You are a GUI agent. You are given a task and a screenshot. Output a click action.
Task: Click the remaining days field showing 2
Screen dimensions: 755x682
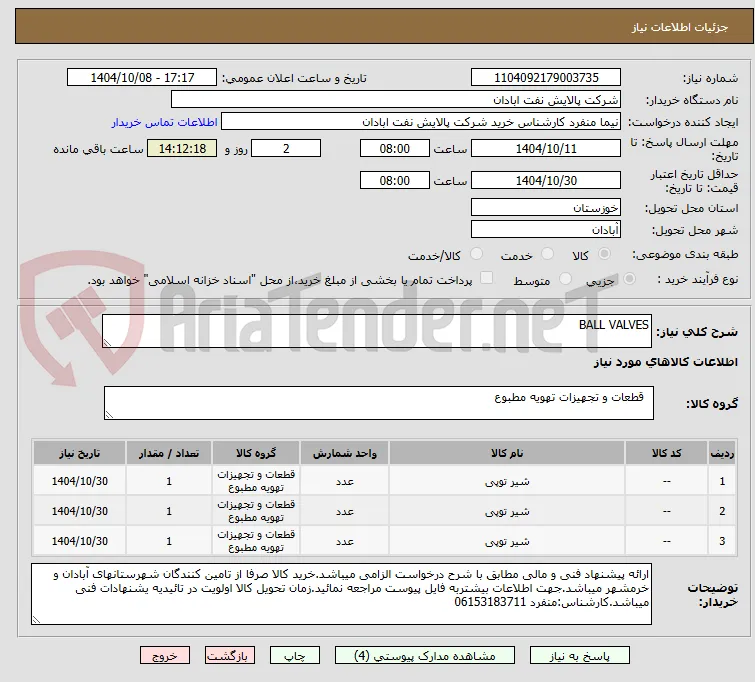pos(286,148)
